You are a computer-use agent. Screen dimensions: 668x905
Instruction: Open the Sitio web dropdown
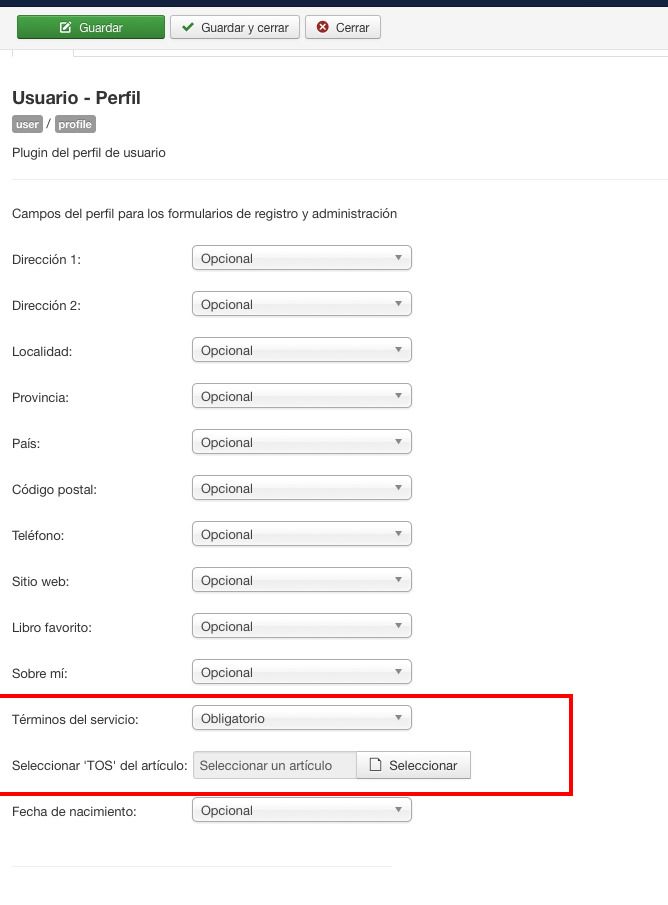[301, 580]
